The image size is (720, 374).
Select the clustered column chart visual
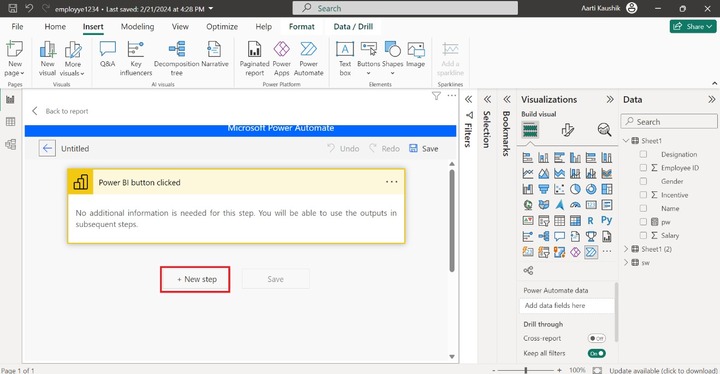tap(575, 158)
